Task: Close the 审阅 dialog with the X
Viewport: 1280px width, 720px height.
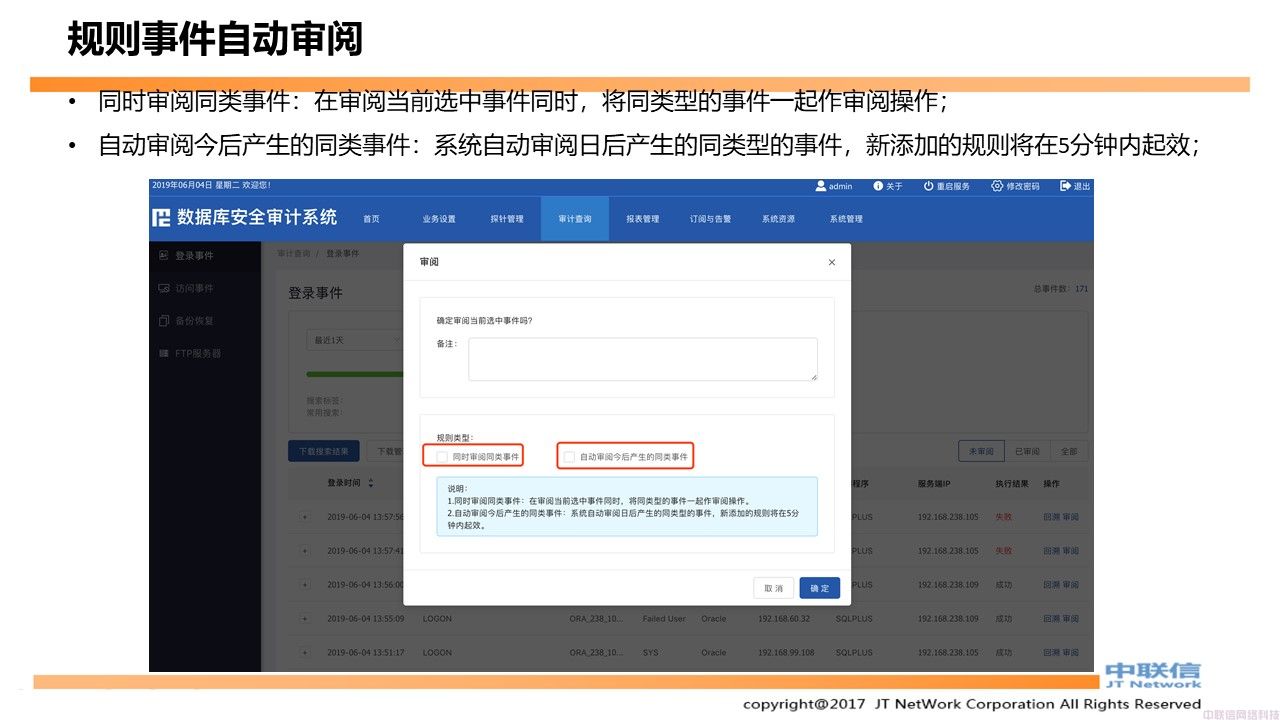Action: 832,262
